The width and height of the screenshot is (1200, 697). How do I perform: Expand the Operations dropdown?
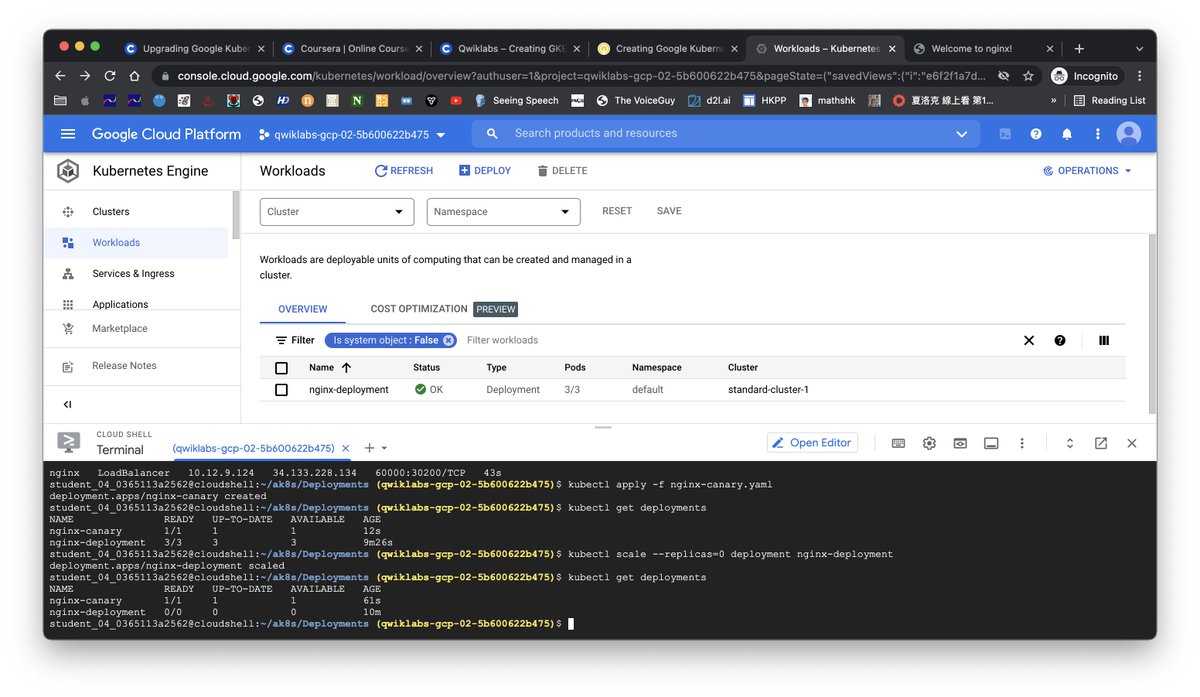(x=1087, y=171)
